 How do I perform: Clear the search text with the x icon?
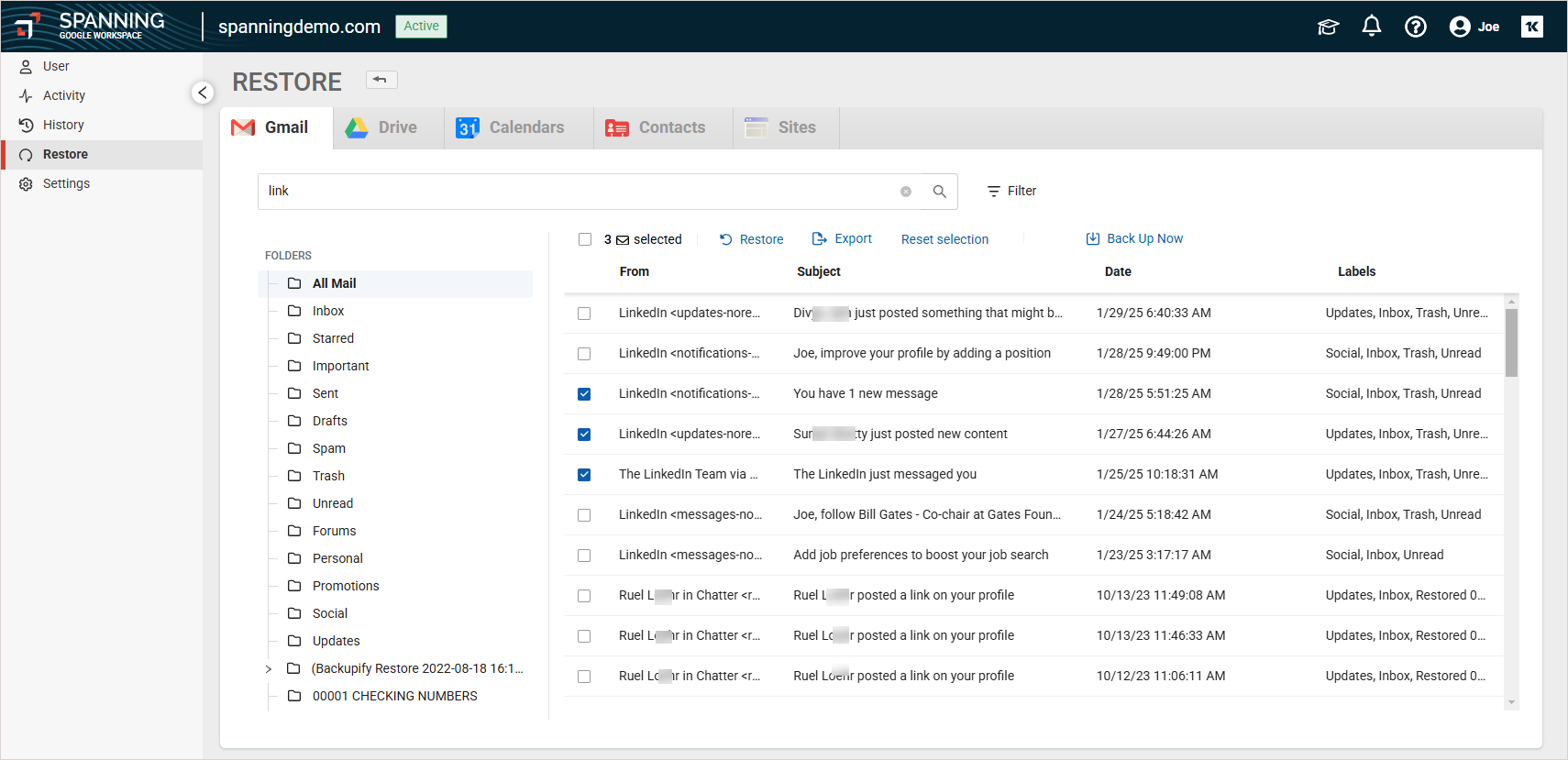coord(906,192)
